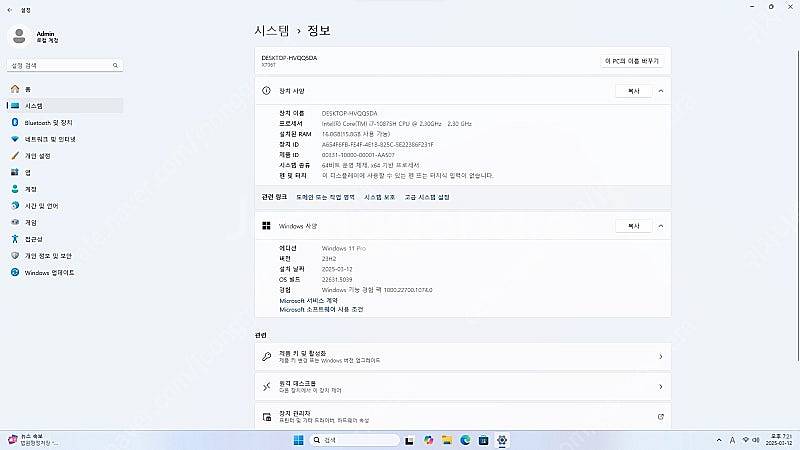Screen dimensions: 800x450
Task: Click the remote desktop icon
Action: (x=266, y=387)
